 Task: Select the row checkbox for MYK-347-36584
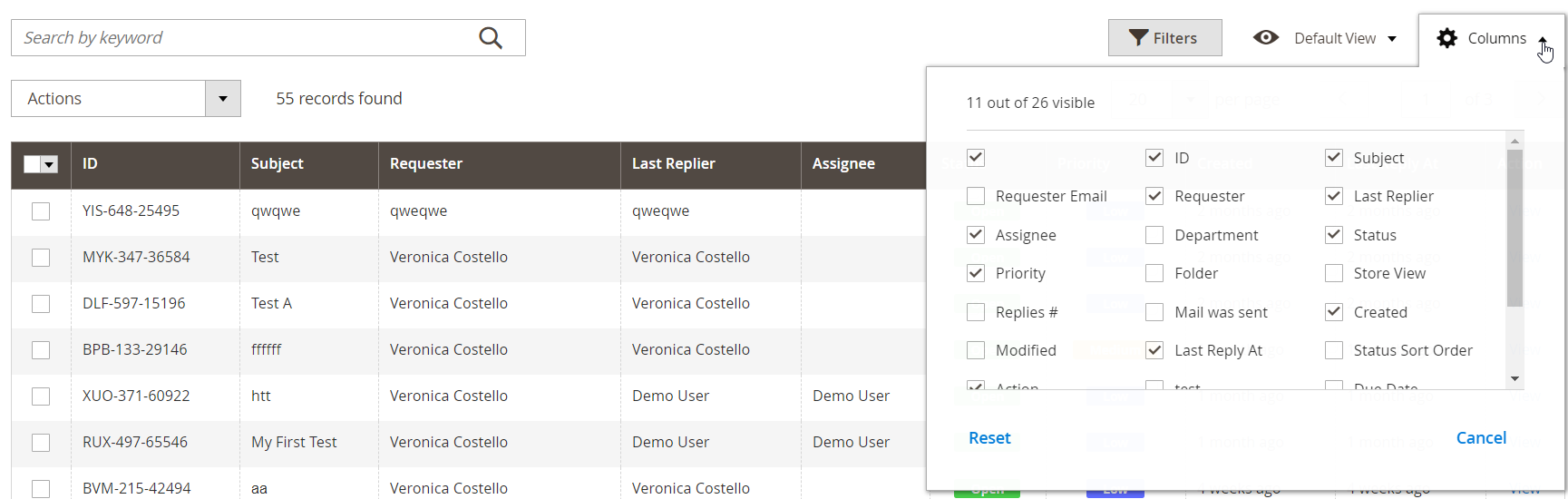click(x=41, y=258)
